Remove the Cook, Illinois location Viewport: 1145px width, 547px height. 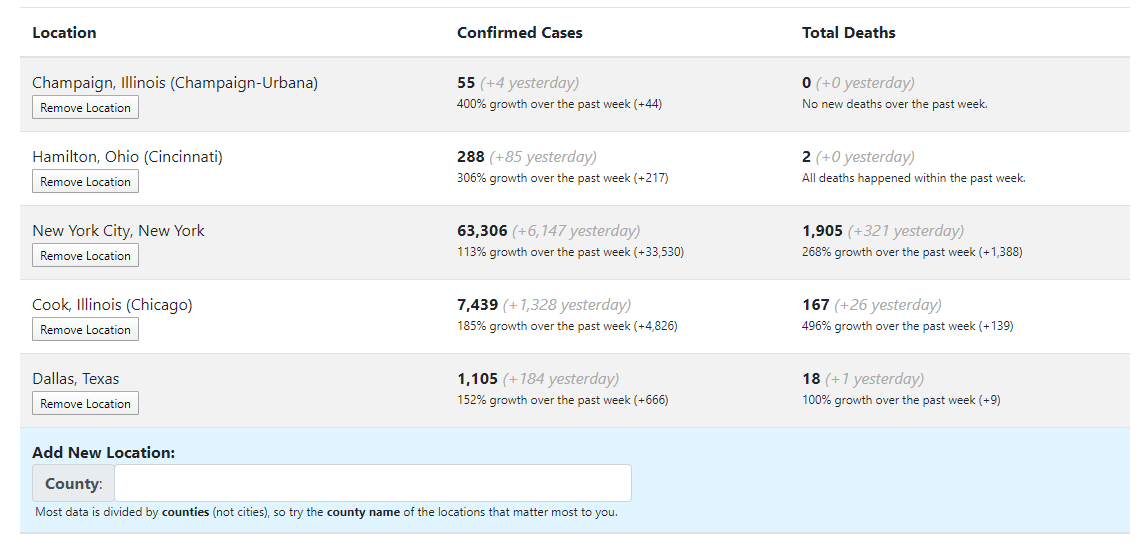point(85,330)
